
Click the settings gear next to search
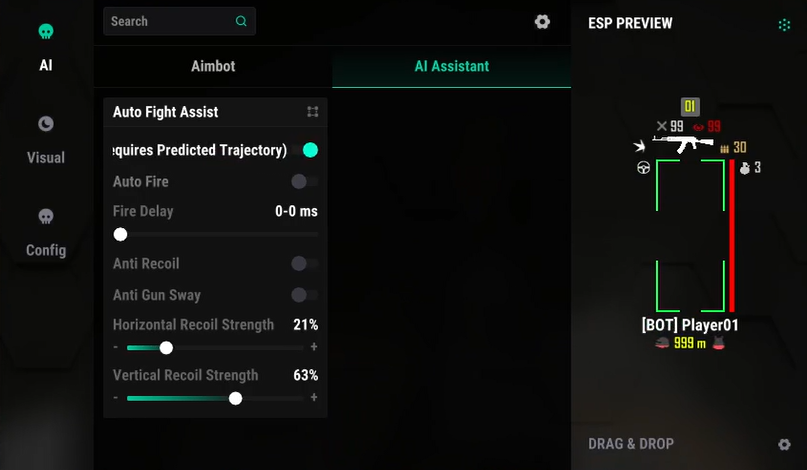coord(542,22)
